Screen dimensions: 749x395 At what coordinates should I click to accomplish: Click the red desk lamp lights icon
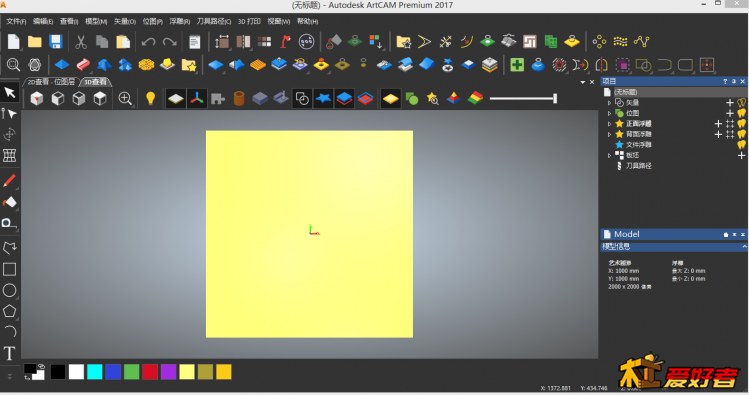click(285, 42)
